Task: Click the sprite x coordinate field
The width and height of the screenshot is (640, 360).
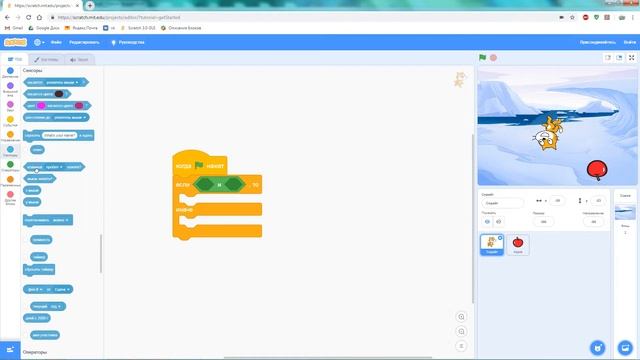Action: (x=557, y=200)
